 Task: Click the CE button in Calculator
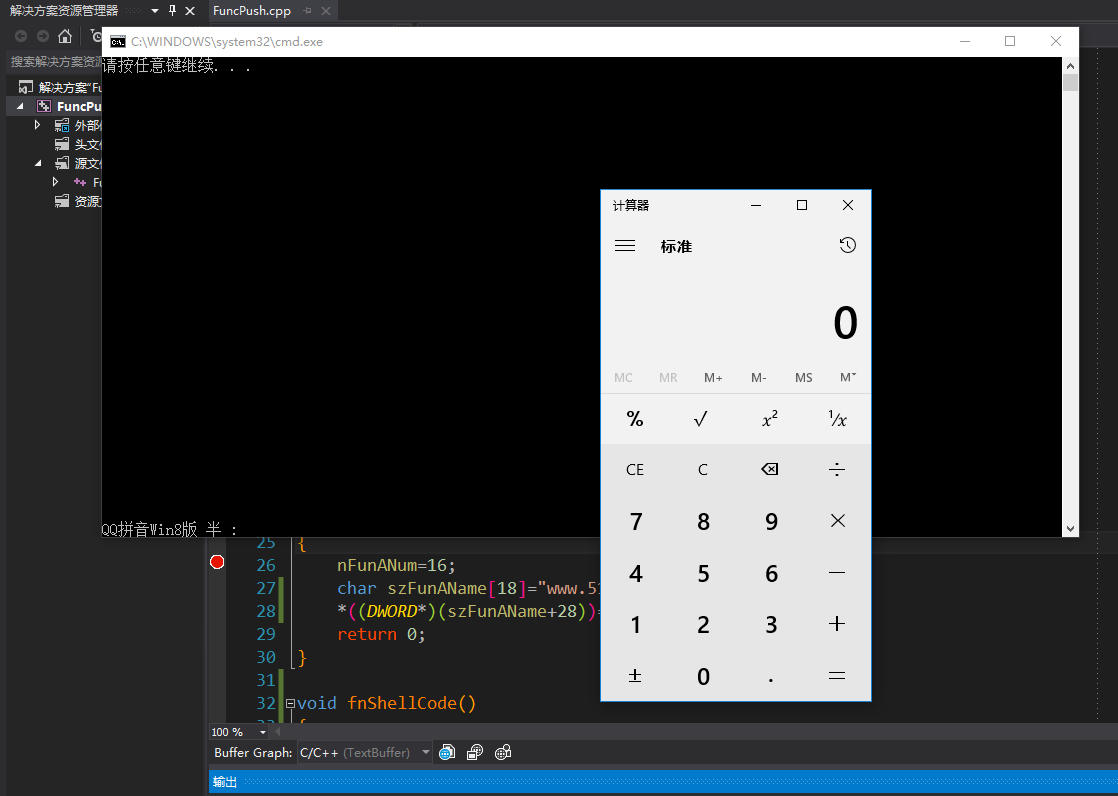point(635,469)
